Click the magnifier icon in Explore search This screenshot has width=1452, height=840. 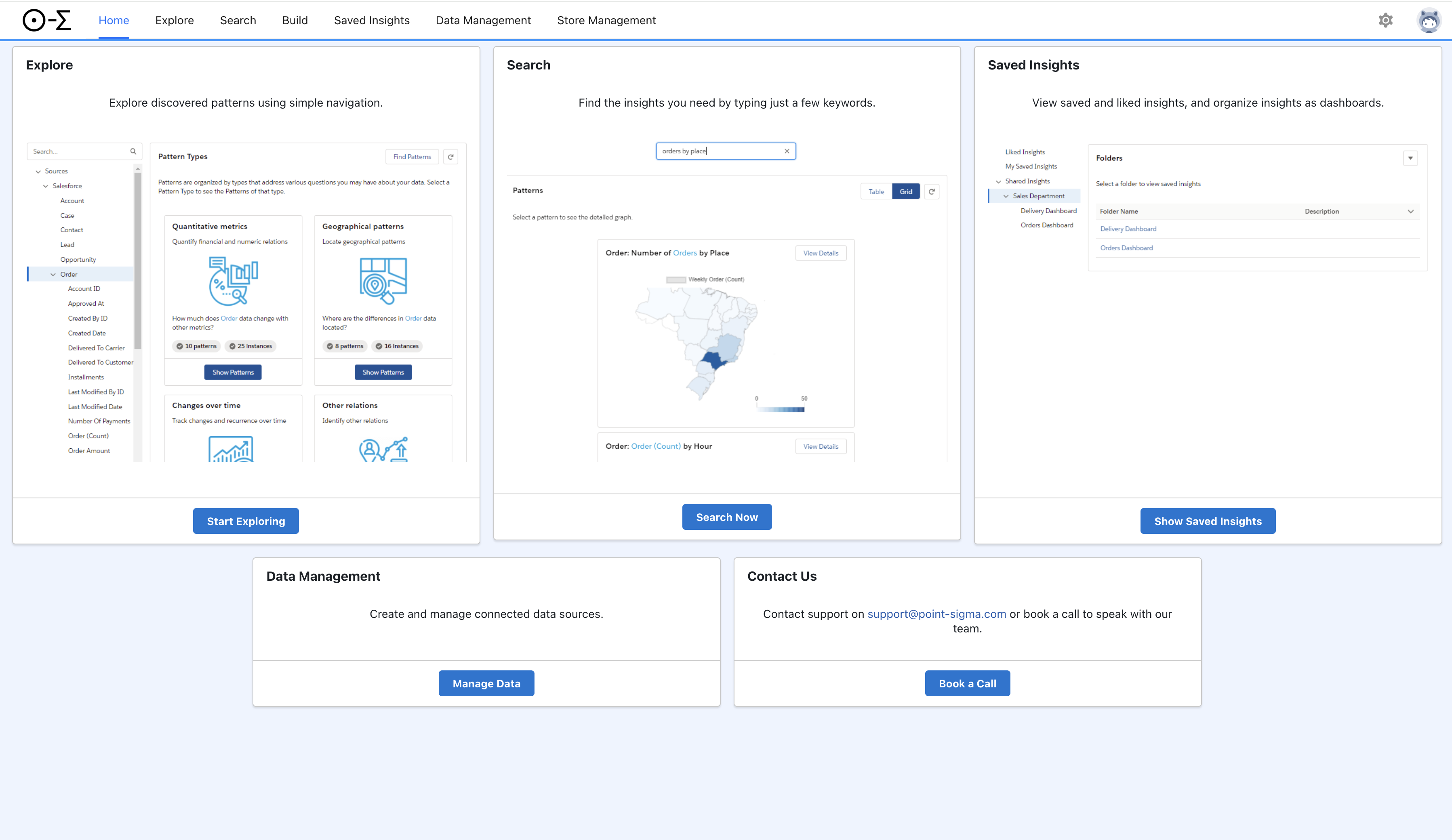click(x=133, y=151)
